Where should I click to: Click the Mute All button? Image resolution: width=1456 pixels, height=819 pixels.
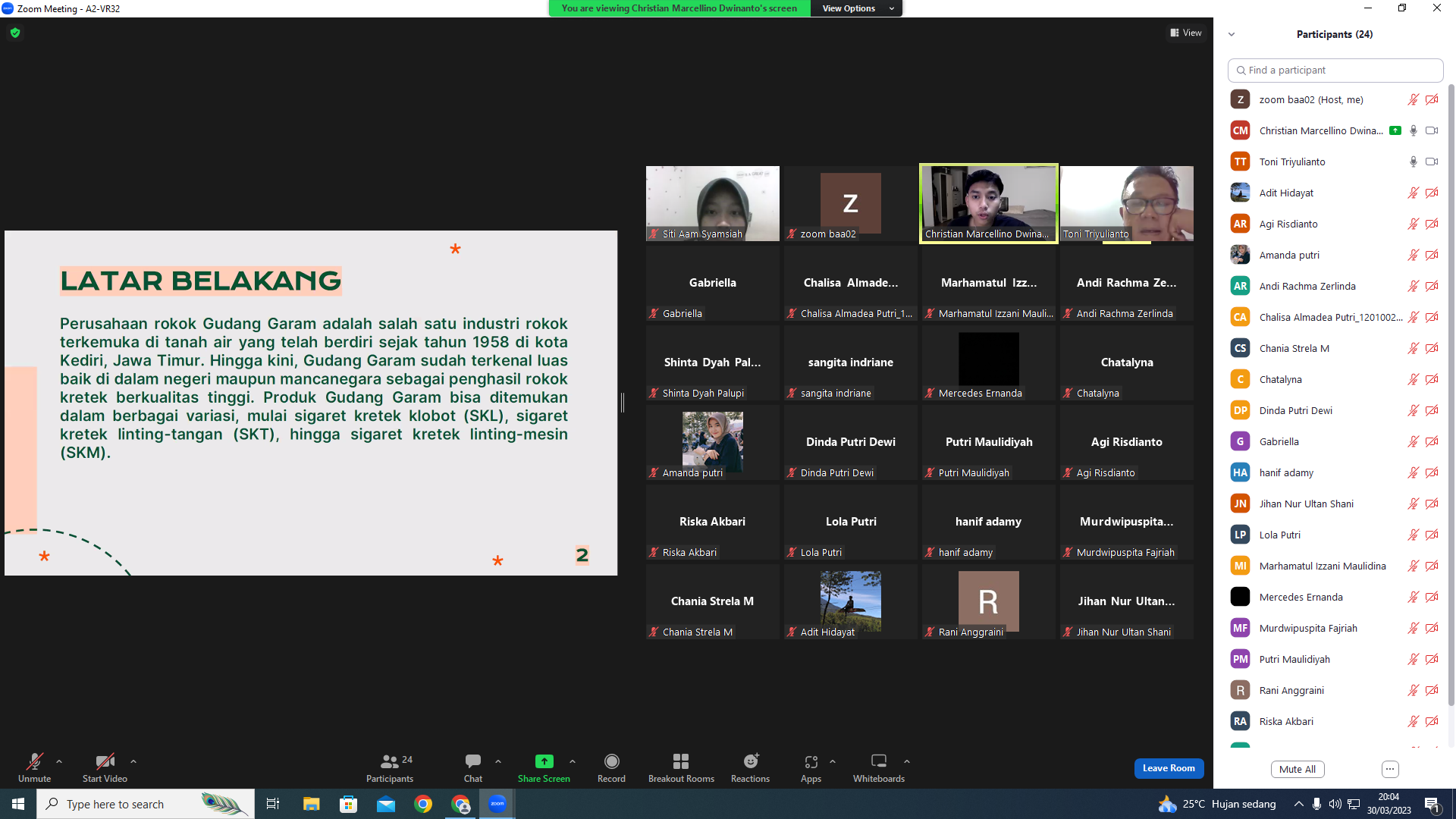click(x=1298, y=769)
